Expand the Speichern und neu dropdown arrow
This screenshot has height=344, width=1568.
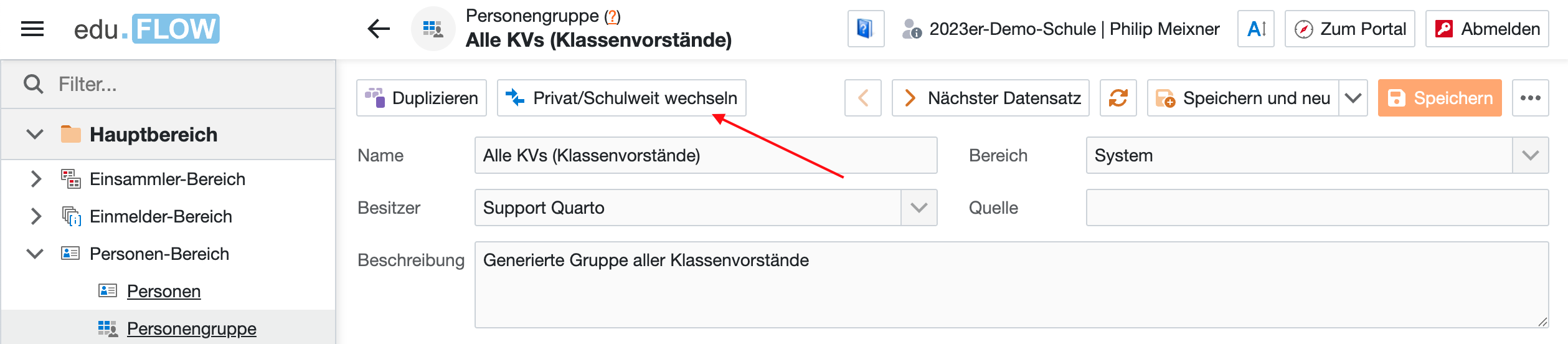[x=1353, y=98]
